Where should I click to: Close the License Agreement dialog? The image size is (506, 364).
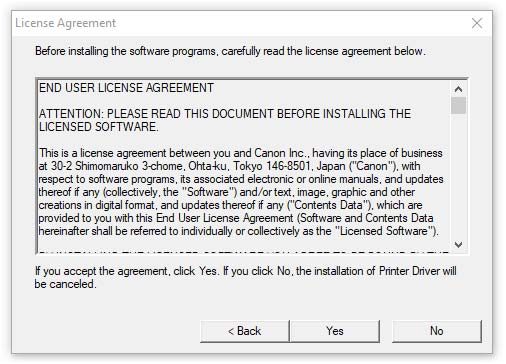tap(477, 23)
